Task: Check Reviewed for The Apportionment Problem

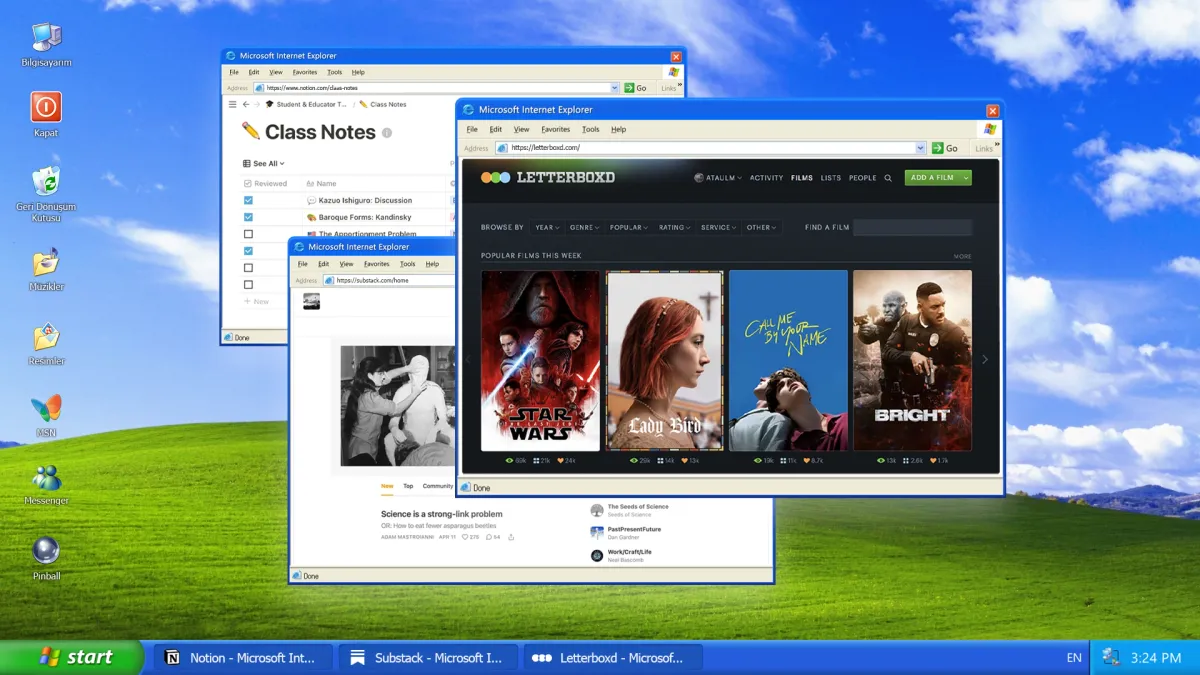Action: 248,234
